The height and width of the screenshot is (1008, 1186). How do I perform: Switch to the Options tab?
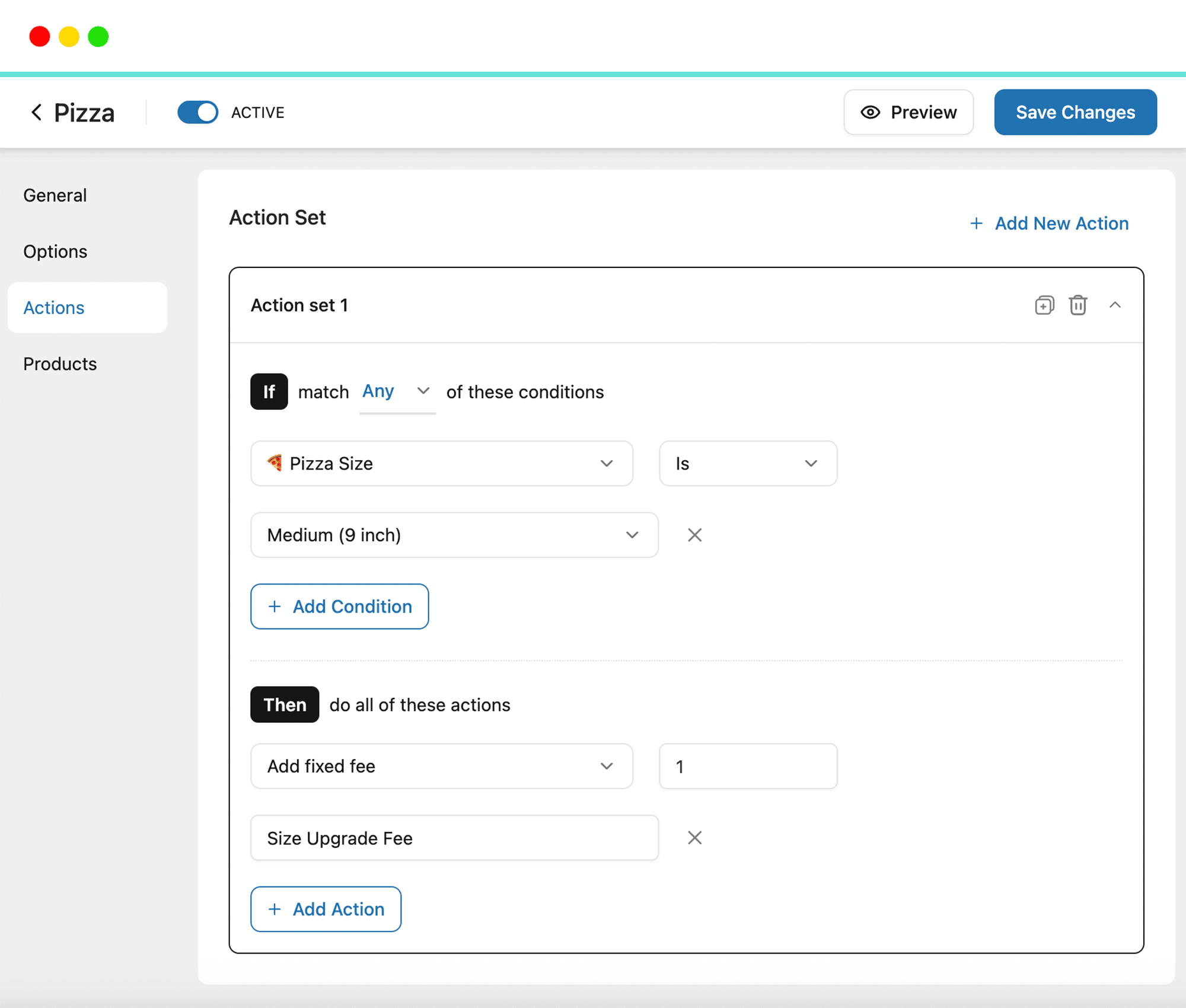coord(55,251)
